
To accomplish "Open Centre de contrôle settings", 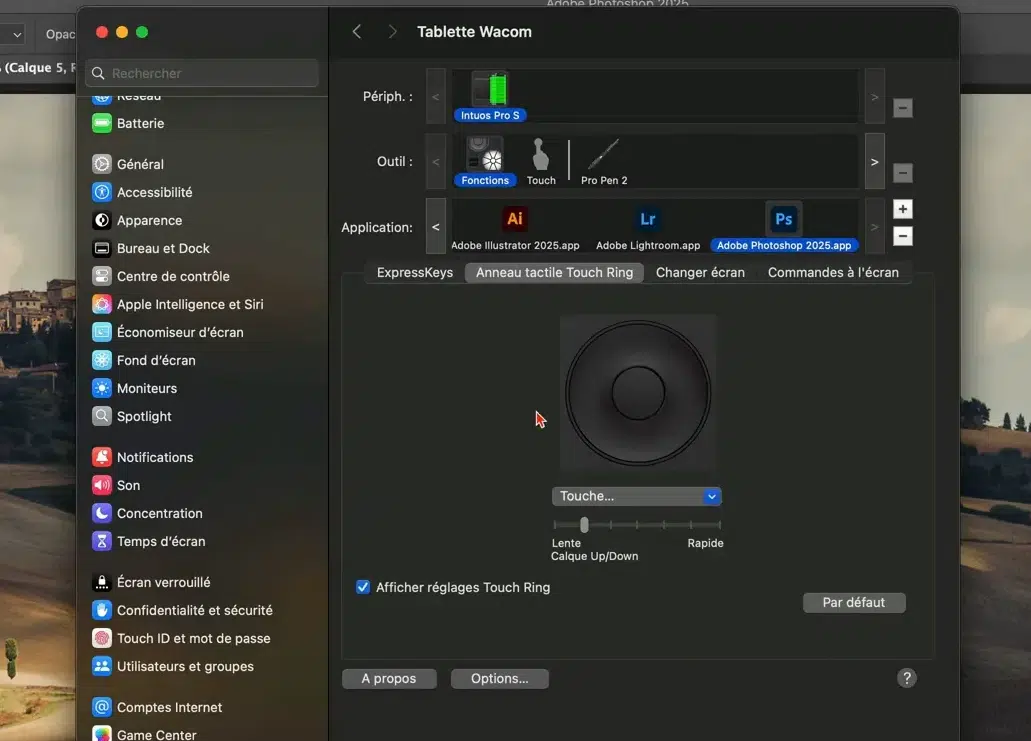I will (160, 276).
